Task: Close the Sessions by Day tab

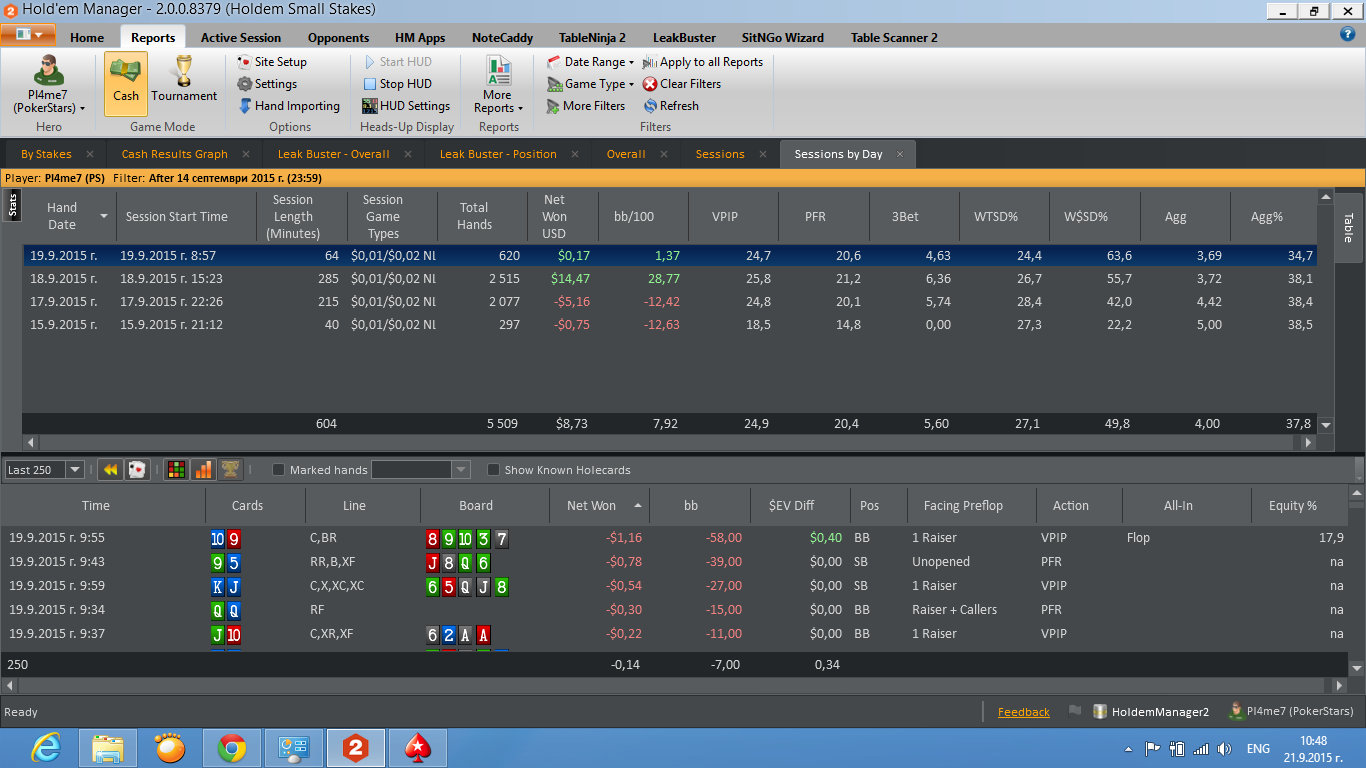Action: 900,154
